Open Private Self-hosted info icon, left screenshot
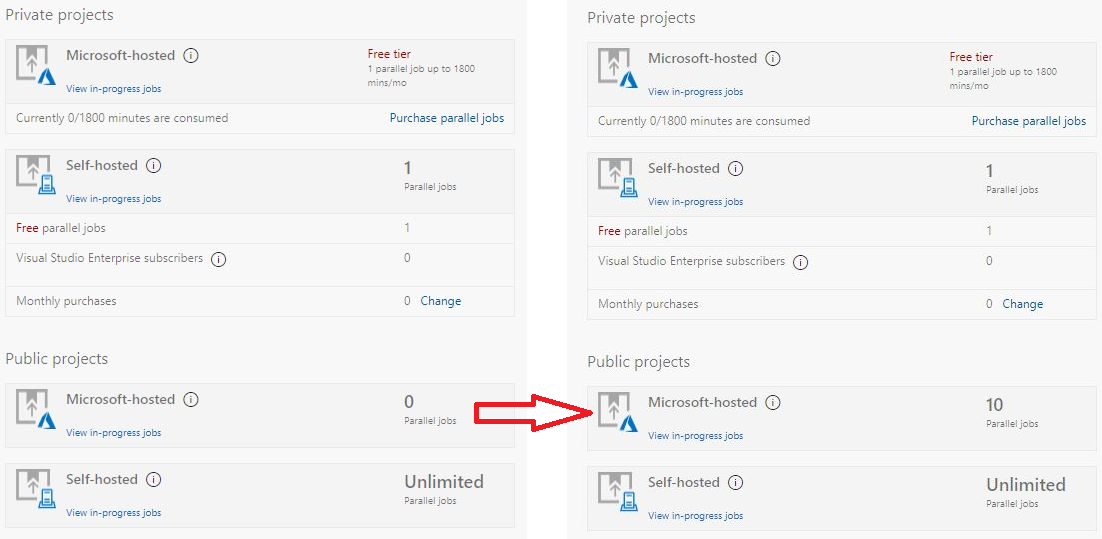1102x539 pixels. tap(153, 166)
